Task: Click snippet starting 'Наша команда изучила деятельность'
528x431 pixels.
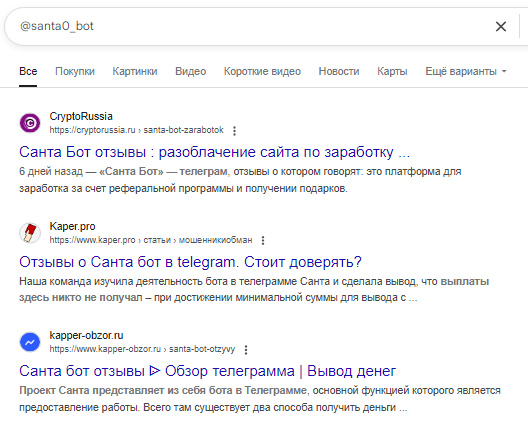Action: [254, 290]
